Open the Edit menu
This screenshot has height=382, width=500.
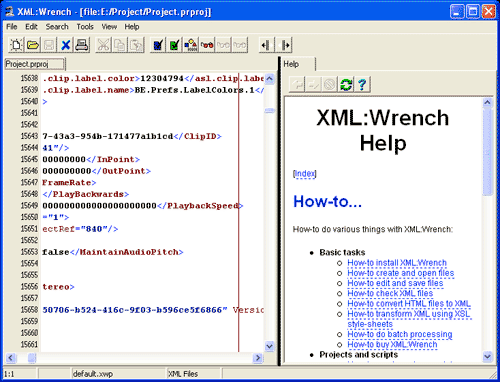coord(31,27)
